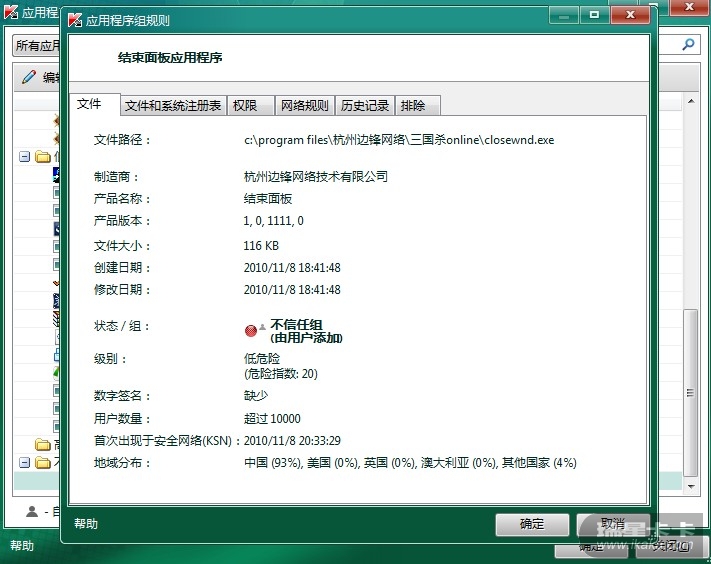711x564 pixels.
Task: Collapse the upper folder tree node
Action: coord(24,156)
